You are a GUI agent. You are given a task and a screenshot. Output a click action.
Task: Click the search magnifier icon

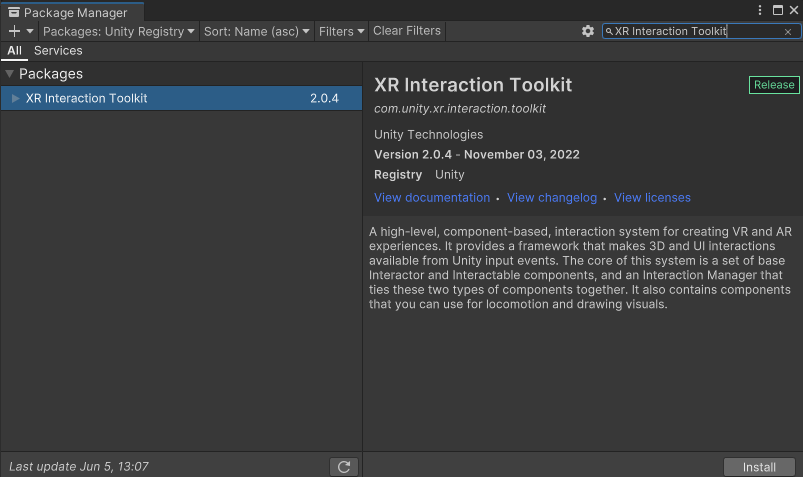609,31
